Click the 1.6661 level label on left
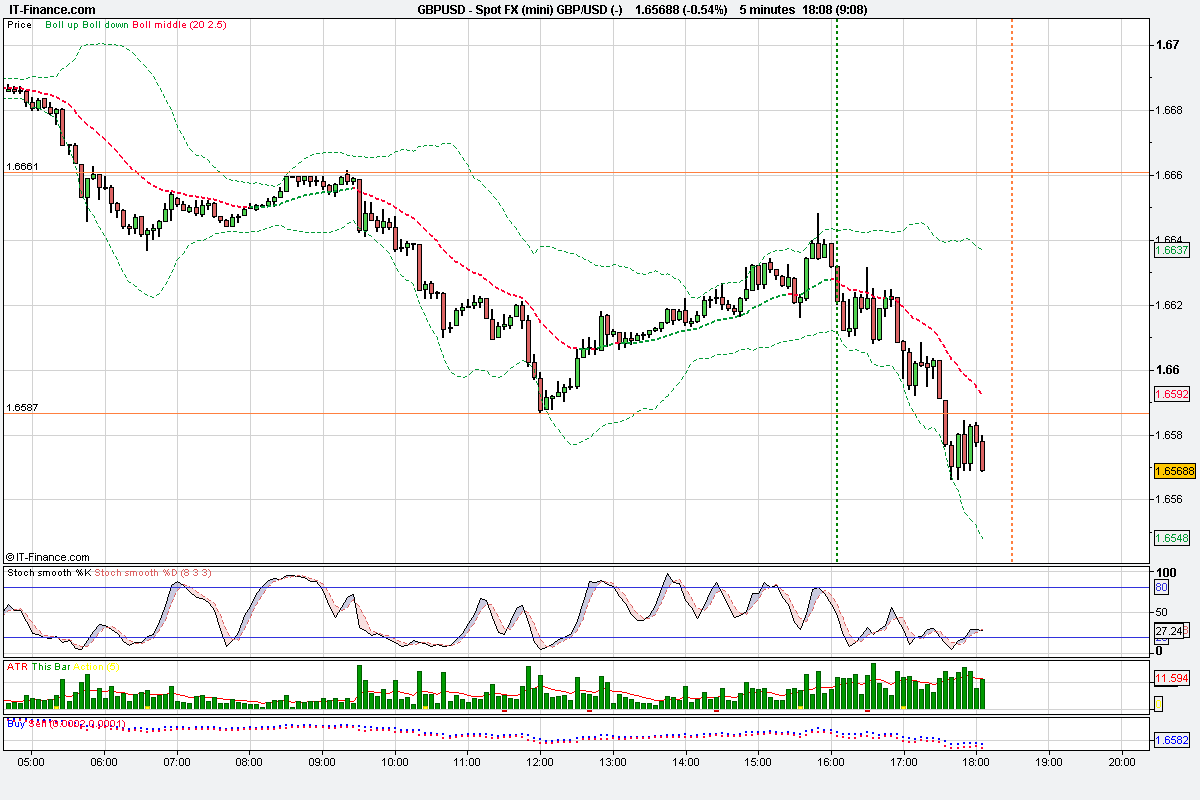Viewport: 1200px width, 800px height. click(x=22, y=167)
